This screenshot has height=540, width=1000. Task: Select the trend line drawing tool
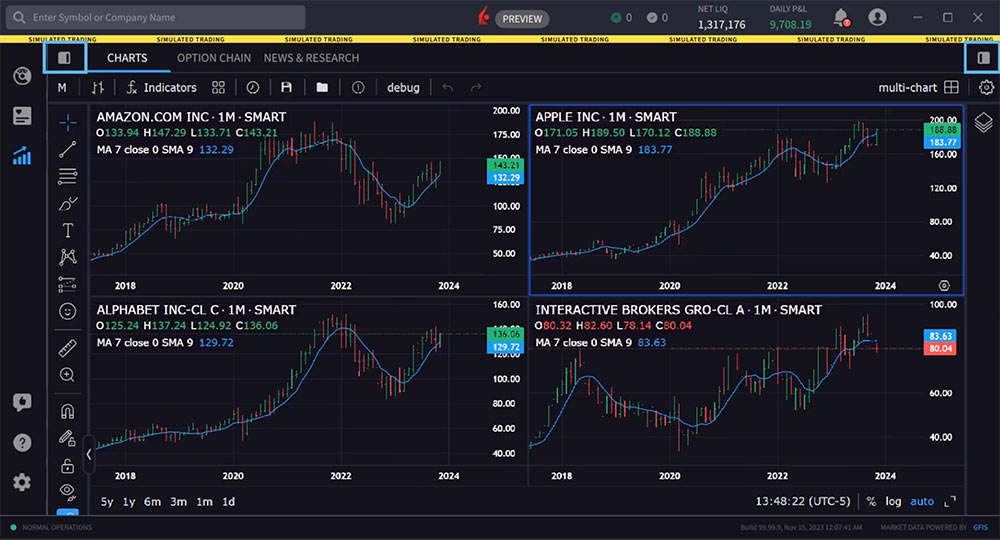click(x=68, y=149)
